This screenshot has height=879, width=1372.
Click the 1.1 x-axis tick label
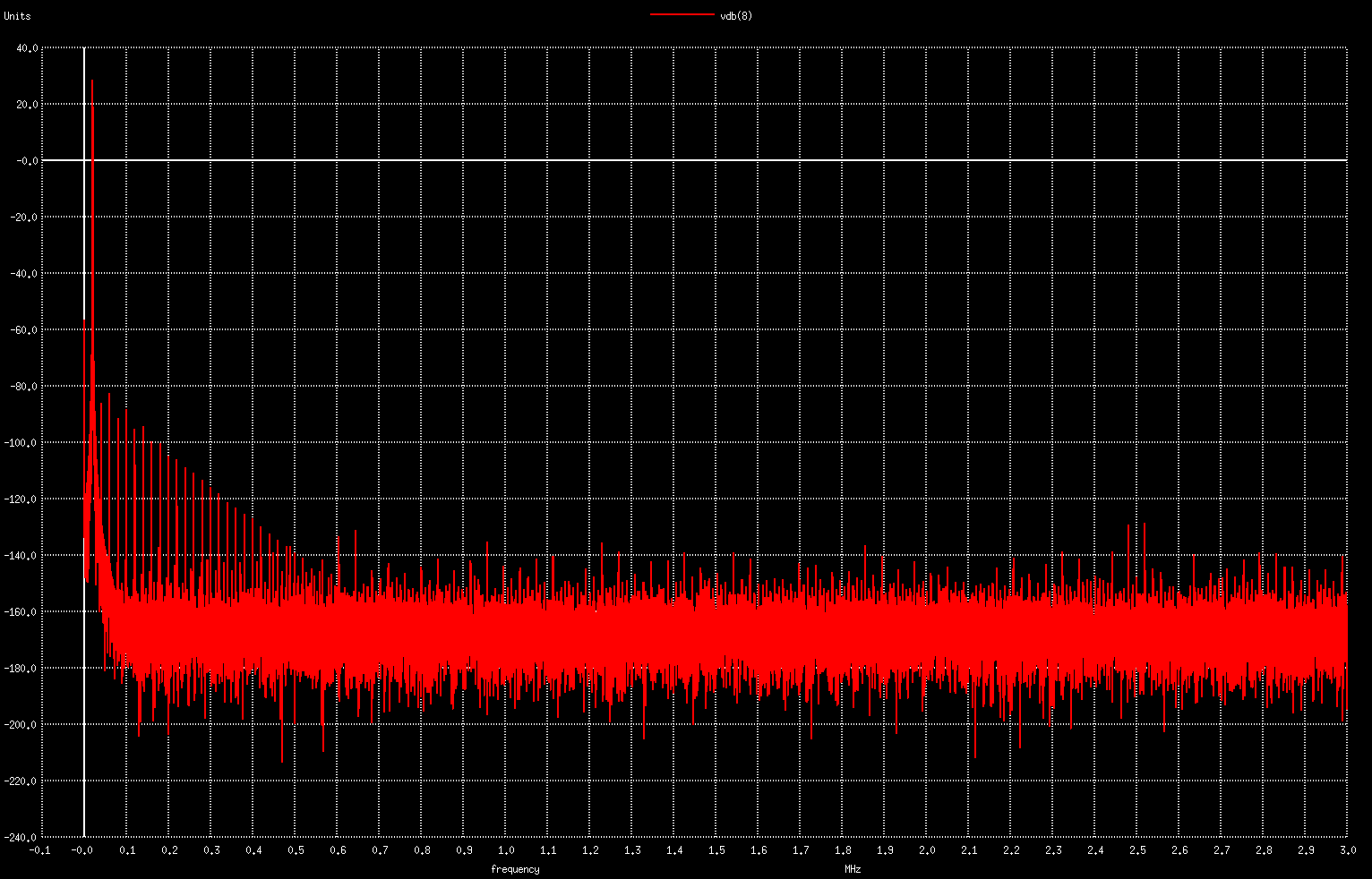[x=548, y=850]
